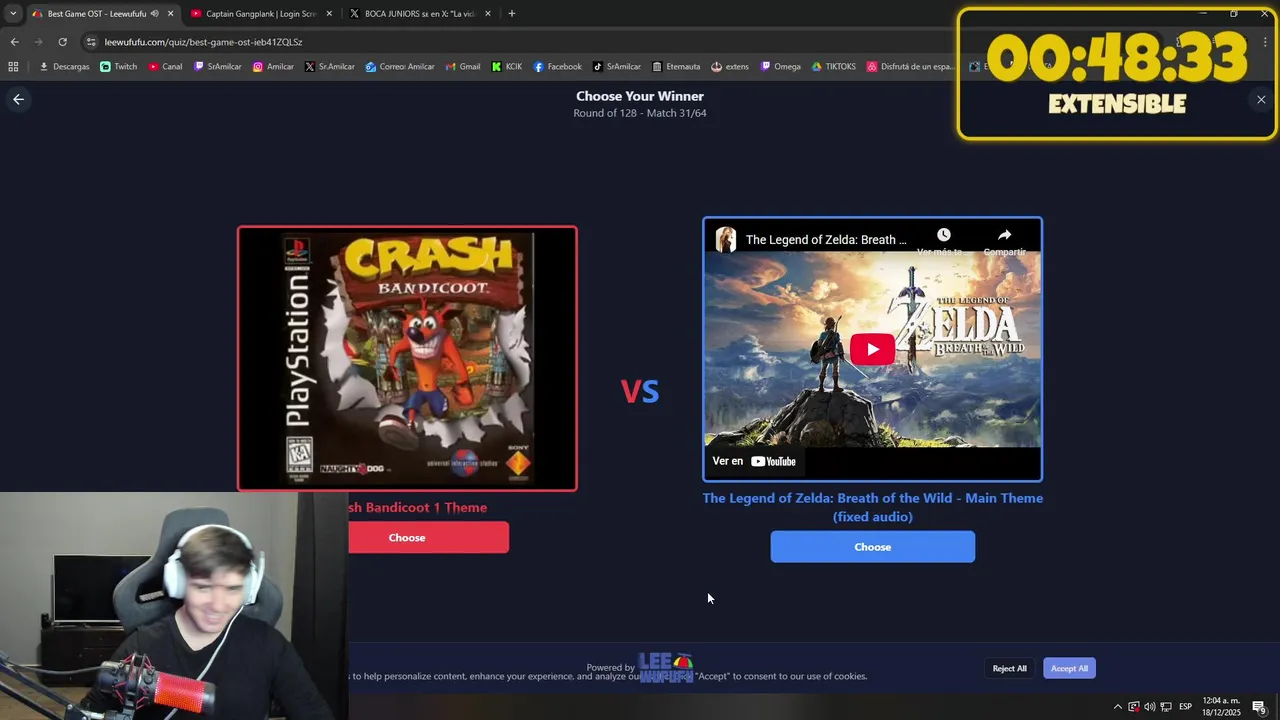Open Correo: Amilcar bookmark
This screenshot has height=720, width=1280.
tap(400, 67)
